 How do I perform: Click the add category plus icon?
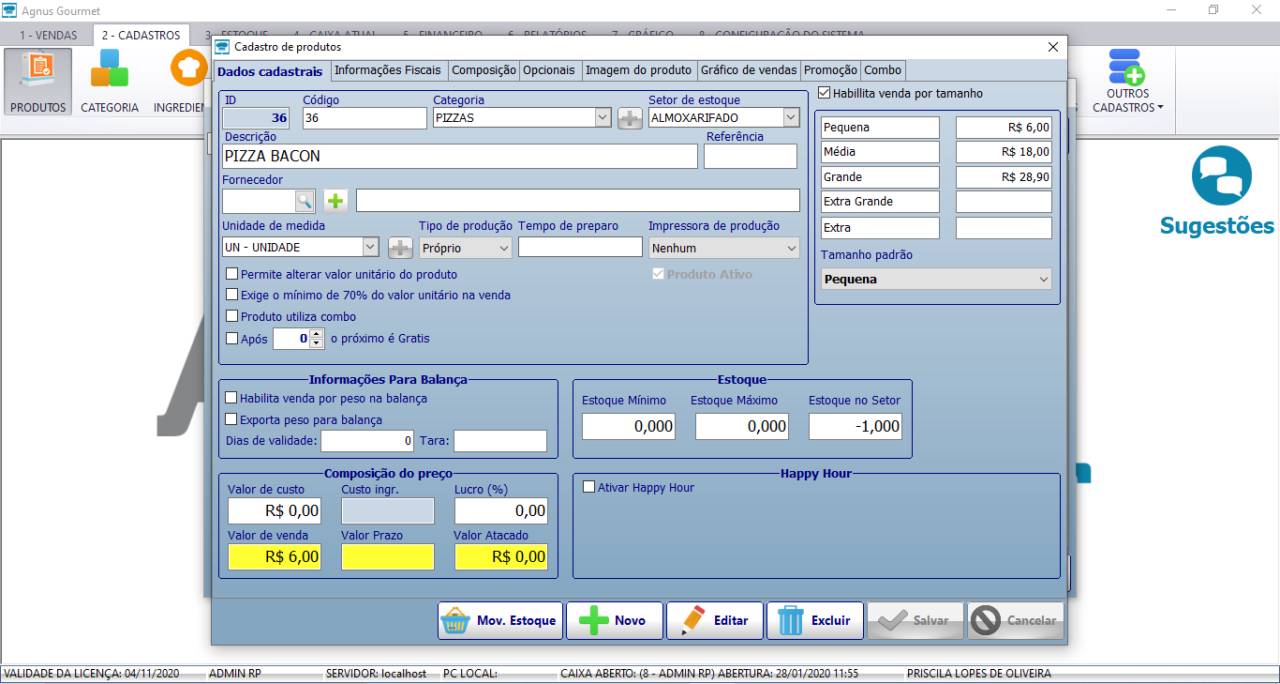pos(629,118)
